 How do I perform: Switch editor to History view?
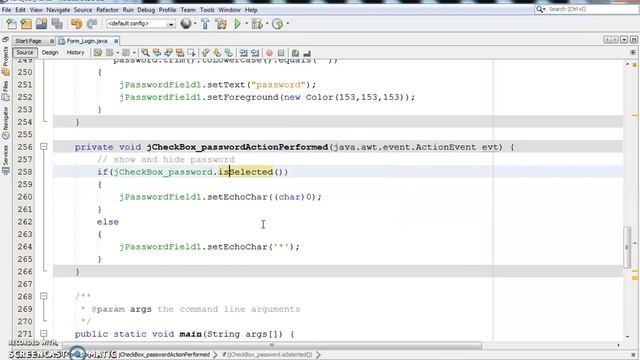pyautogui.click(x=75, y=53)
